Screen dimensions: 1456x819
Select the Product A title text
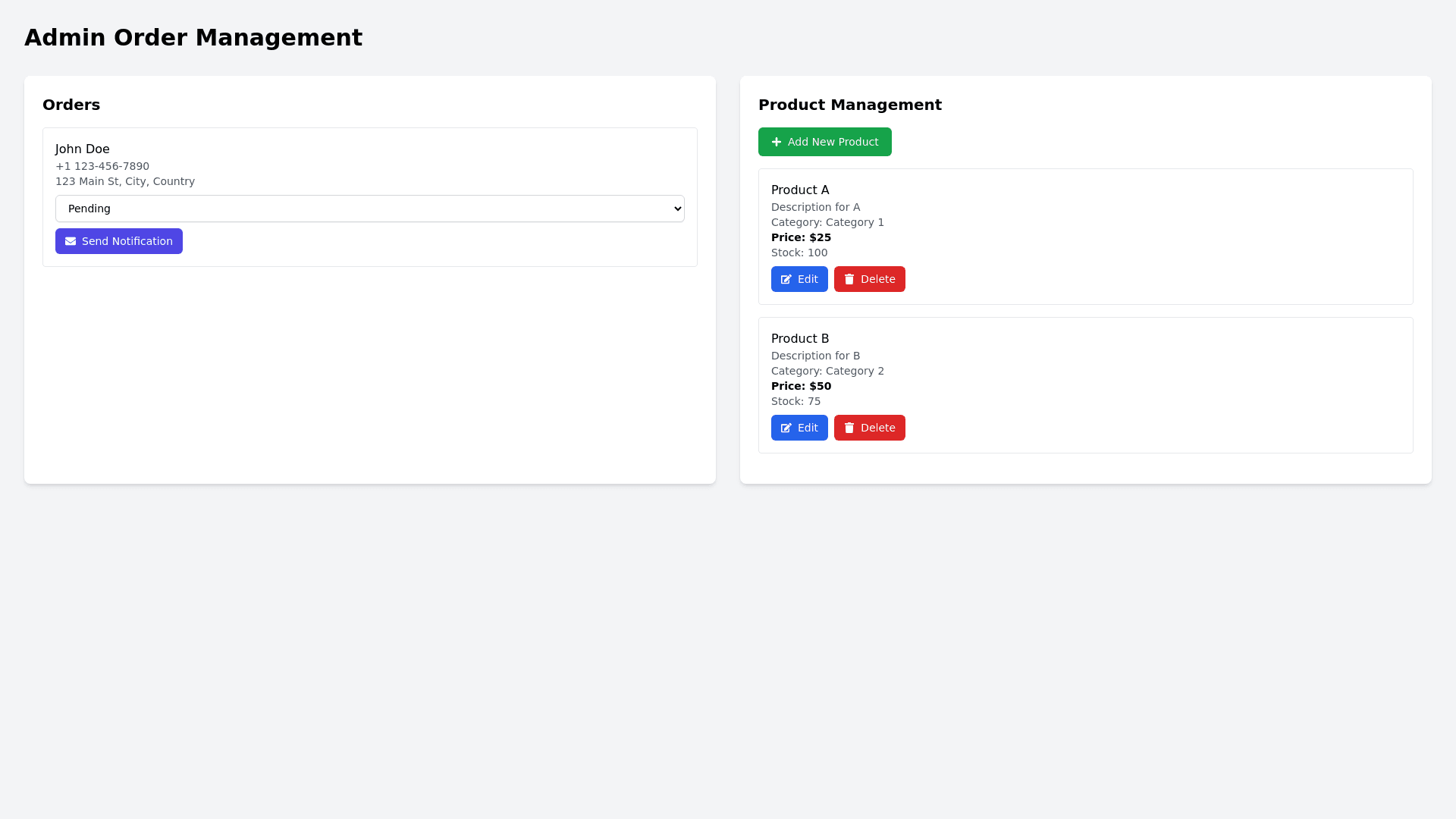[800, 190]
